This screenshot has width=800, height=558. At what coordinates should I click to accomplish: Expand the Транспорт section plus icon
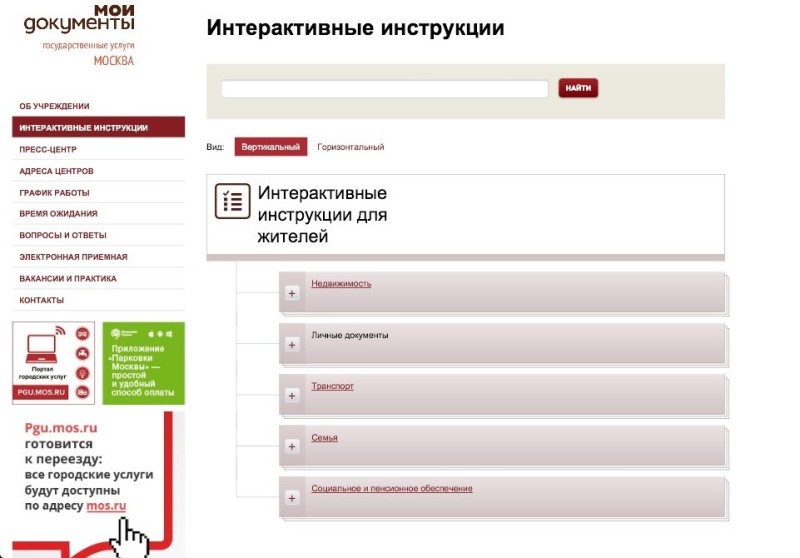click(x=292, y=396)
